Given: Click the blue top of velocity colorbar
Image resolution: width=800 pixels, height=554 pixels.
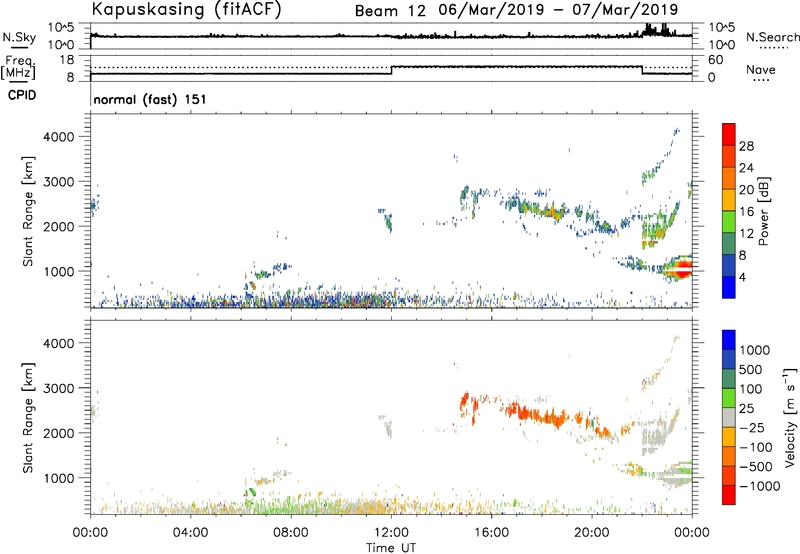Looking at the screenshot, I should (729, 340).
